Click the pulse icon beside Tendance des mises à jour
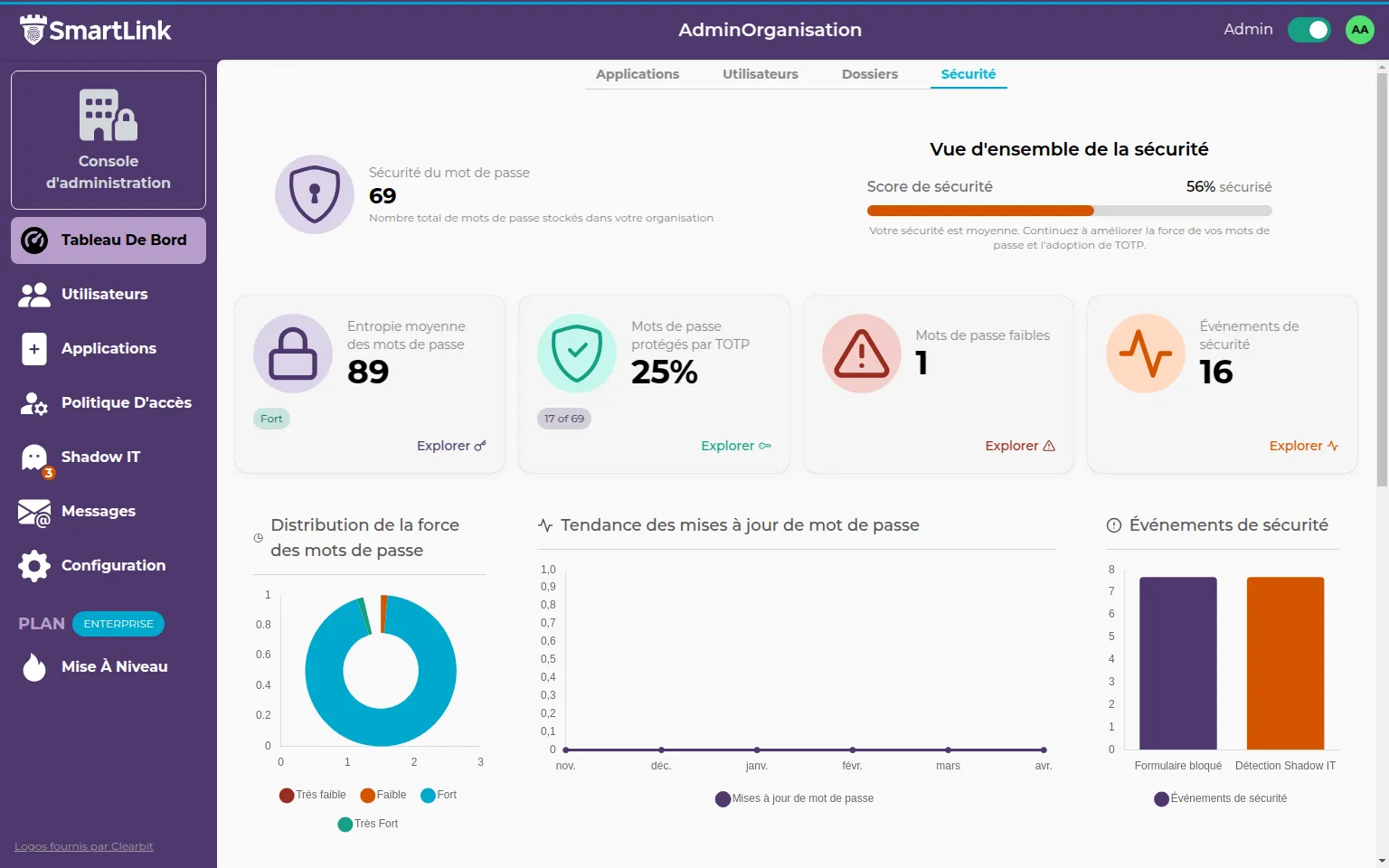Screen dimensions: 1389x868 click(545, 525)
